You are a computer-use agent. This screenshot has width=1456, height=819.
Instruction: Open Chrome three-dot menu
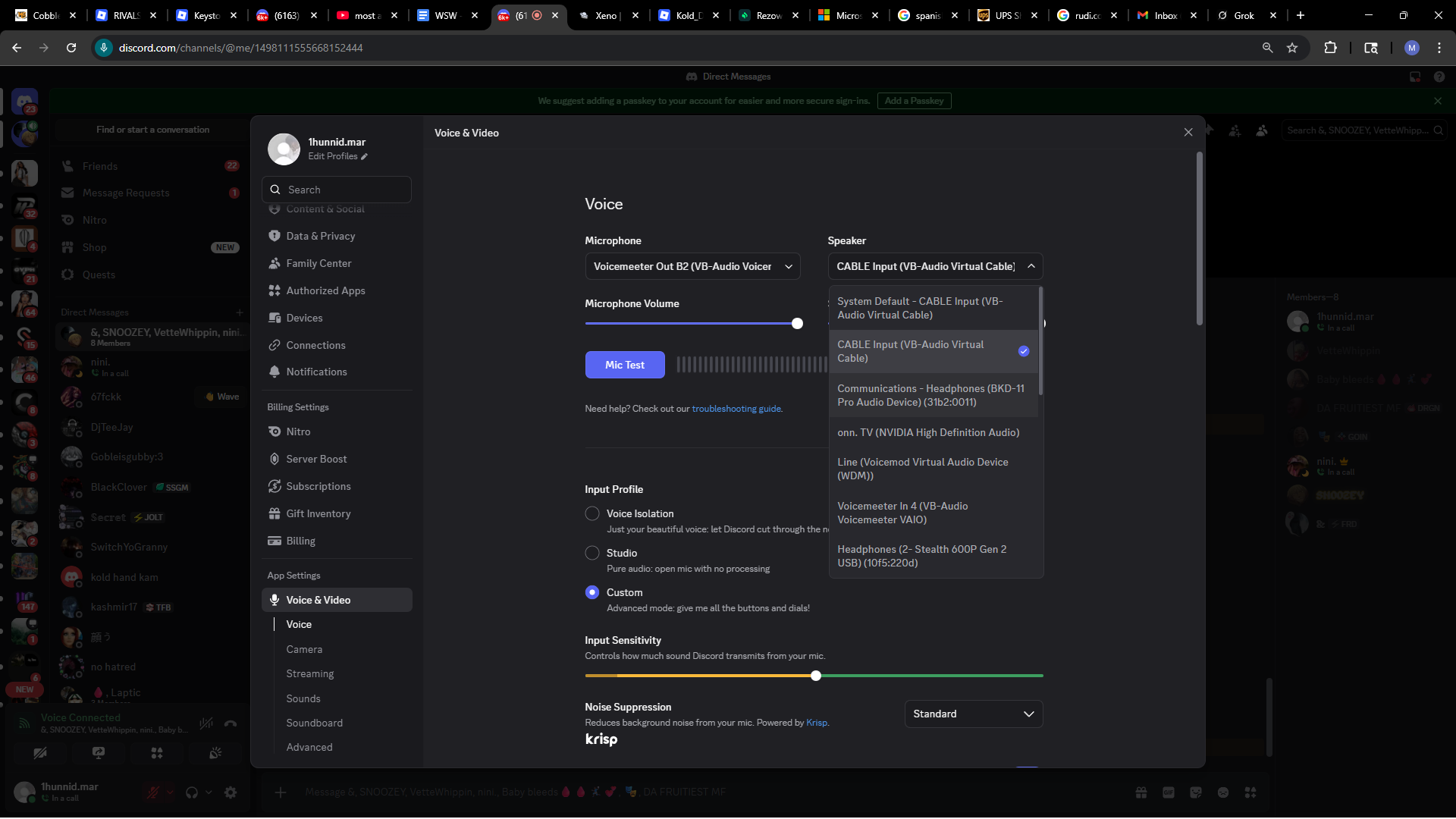(x=1439, y=48)
